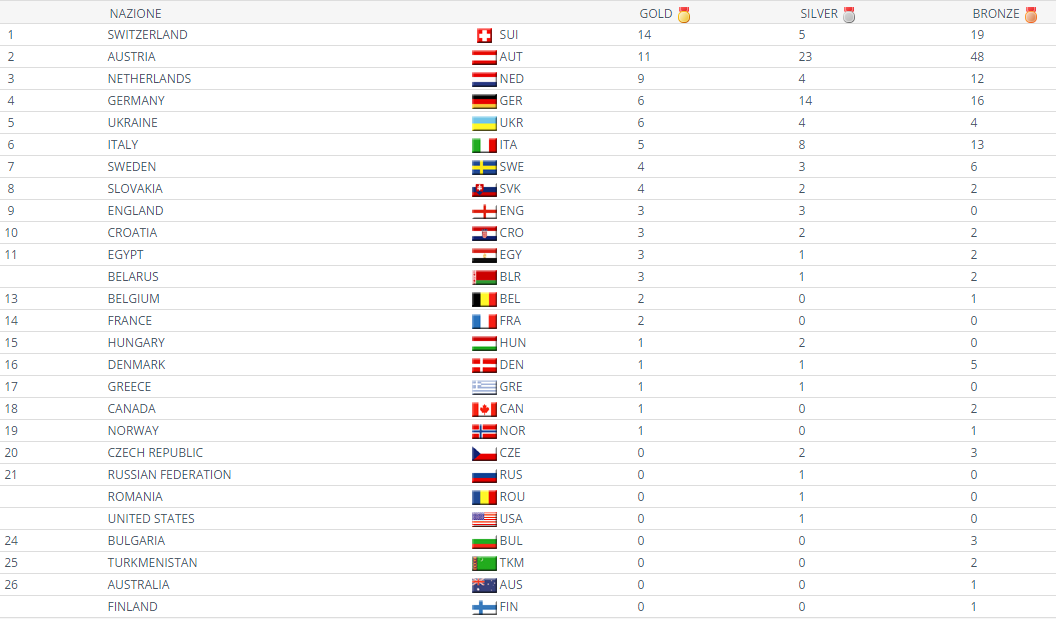The width and height of the screenshot is (1056, 619).
Task: Click the United States flag icon
Action: (484, 519)
